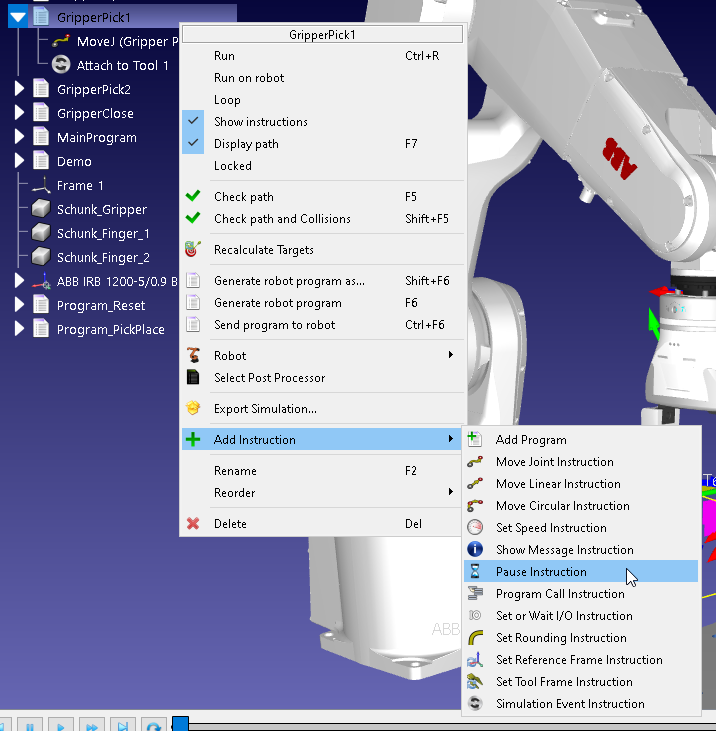
Task: Collapse the GripperPick1 tree node
Action: (x=18, y=17)
